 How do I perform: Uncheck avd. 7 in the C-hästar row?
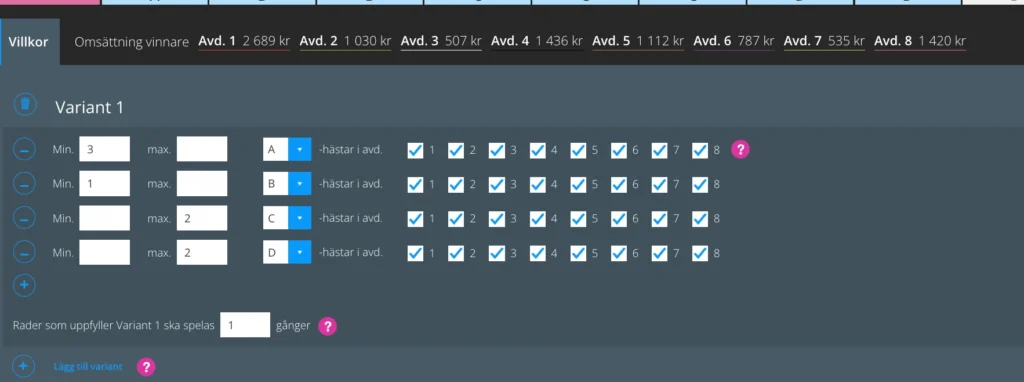659,218
